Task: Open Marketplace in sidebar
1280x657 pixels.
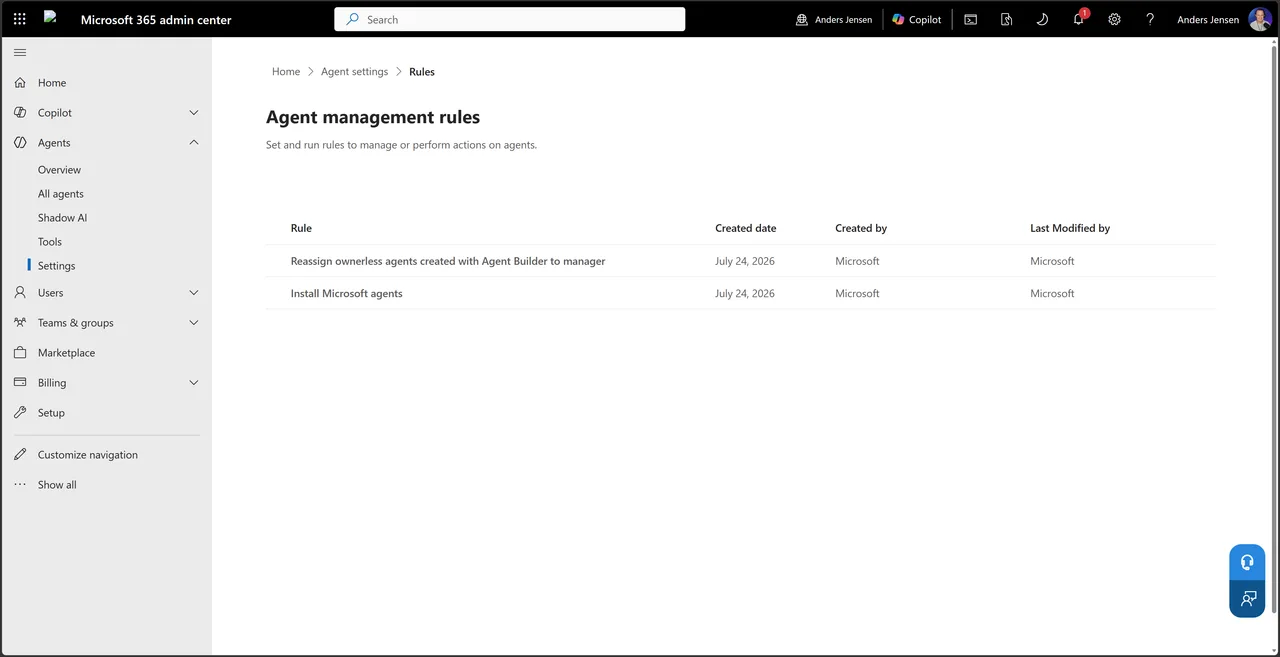Action: coord(66,353)
